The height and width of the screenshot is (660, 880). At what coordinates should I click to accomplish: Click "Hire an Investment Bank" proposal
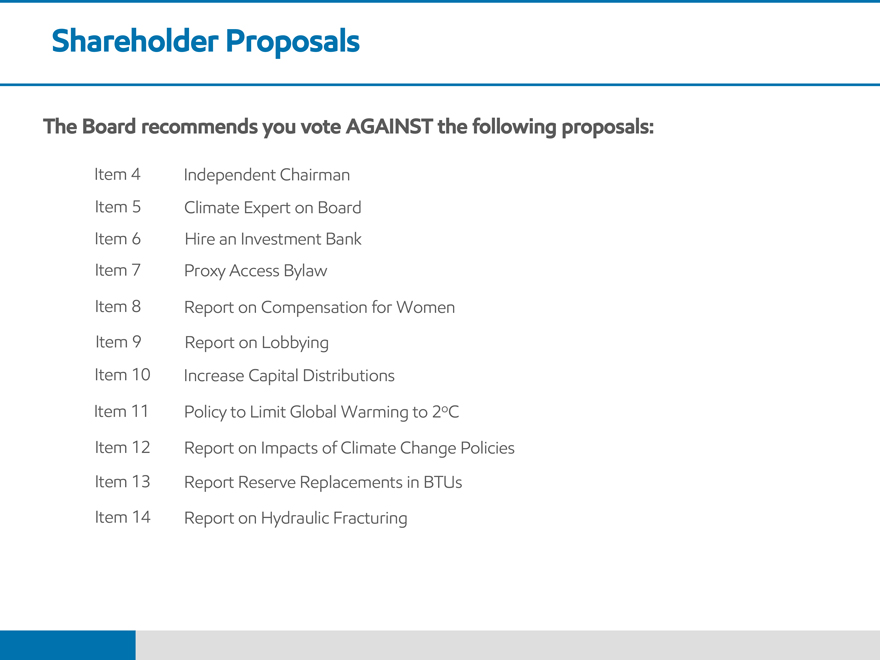point(272,239)
